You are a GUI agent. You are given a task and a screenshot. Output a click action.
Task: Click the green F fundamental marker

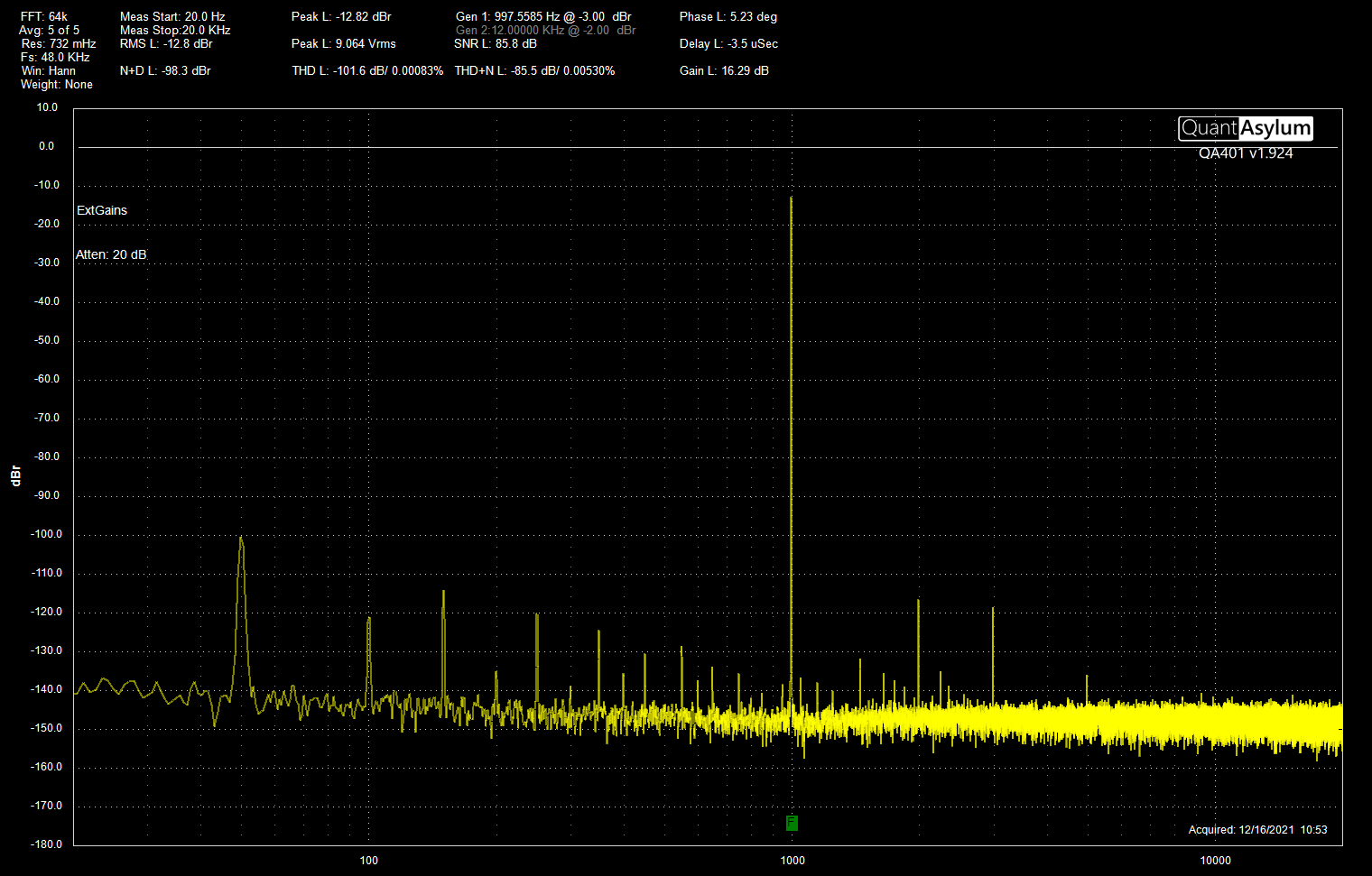(792, 823)
